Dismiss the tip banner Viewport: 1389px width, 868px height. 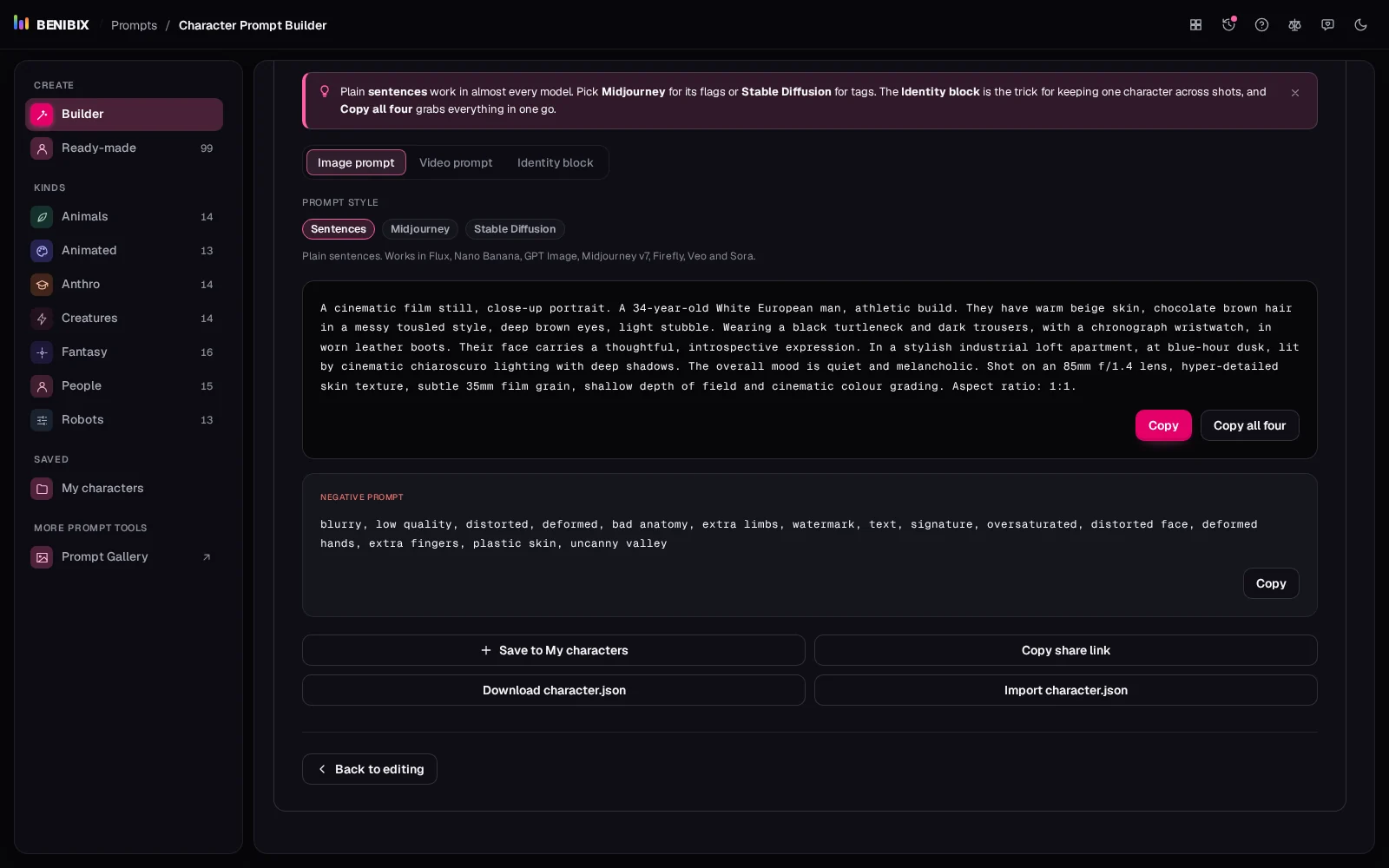[x=1294, y=93]
